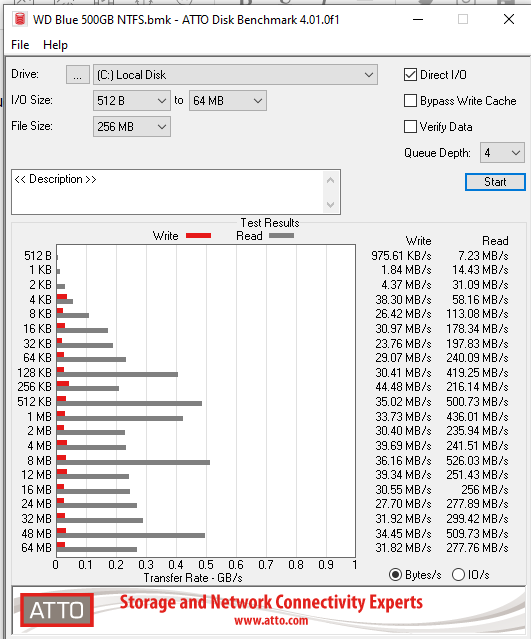Click the ATTO Disk Benchmark title bar icon
The image size is (531, 639).
tap(20, 20)
